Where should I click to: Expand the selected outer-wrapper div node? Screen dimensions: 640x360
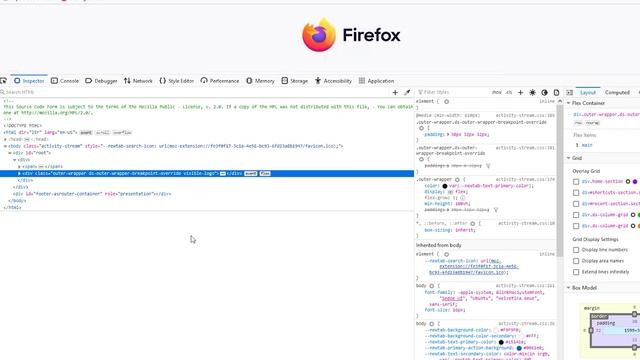tap(19, 173)
